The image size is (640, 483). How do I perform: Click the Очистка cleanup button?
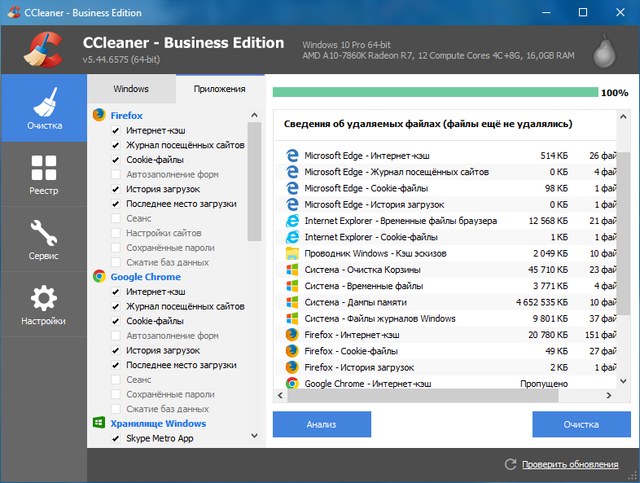581,424
